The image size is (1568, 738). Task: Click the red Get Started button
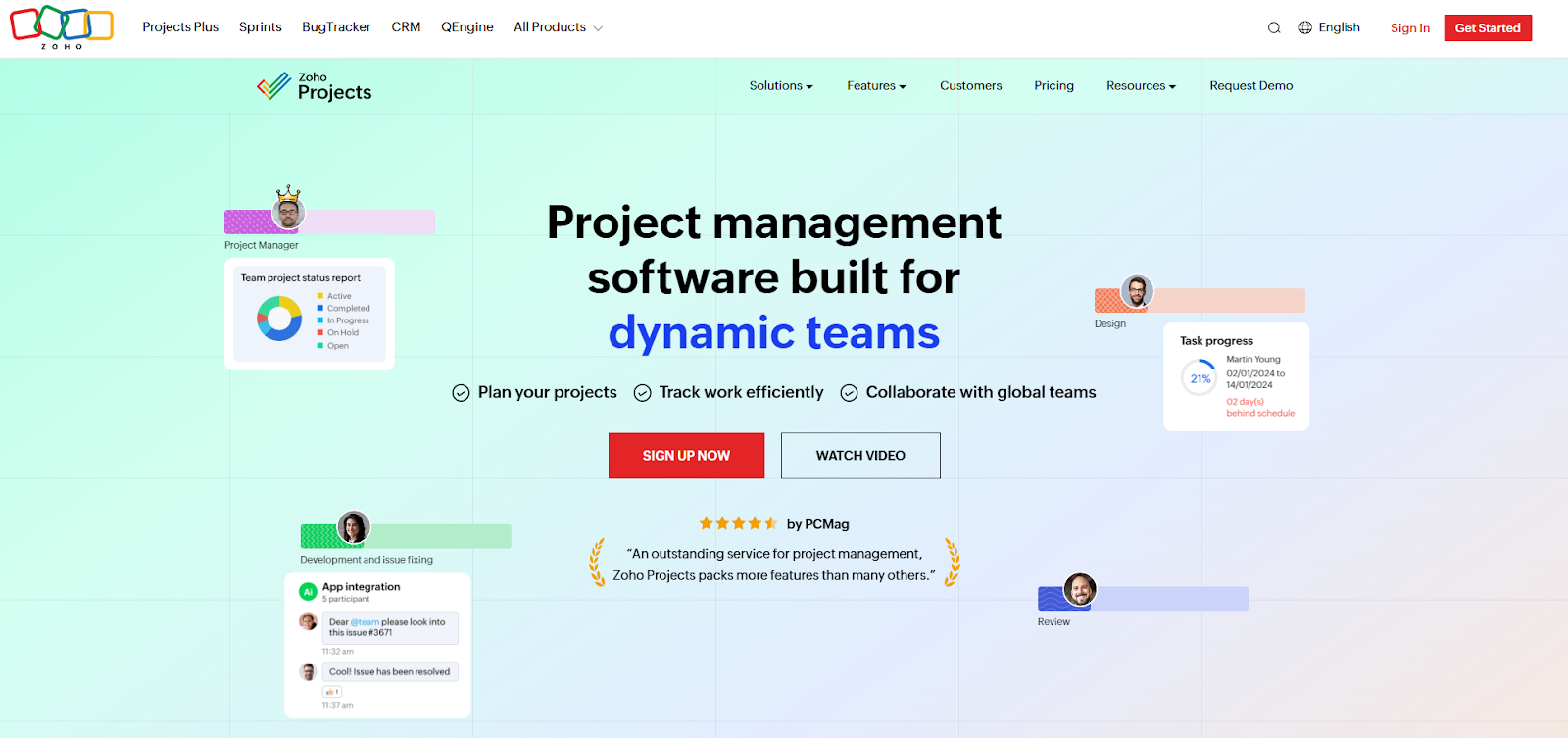(x=1488, y=27)
